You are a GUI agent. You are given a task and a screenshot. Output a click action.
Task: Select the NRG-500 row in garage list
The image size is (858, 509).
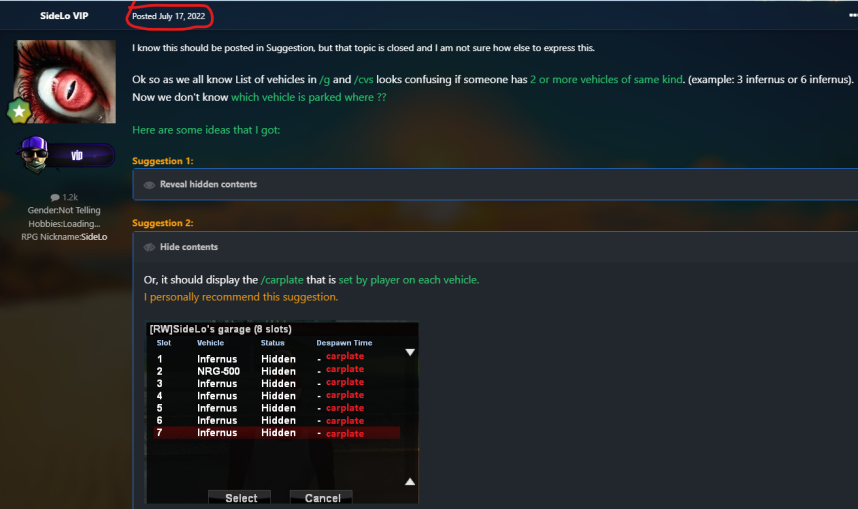(x=276, y=371)
